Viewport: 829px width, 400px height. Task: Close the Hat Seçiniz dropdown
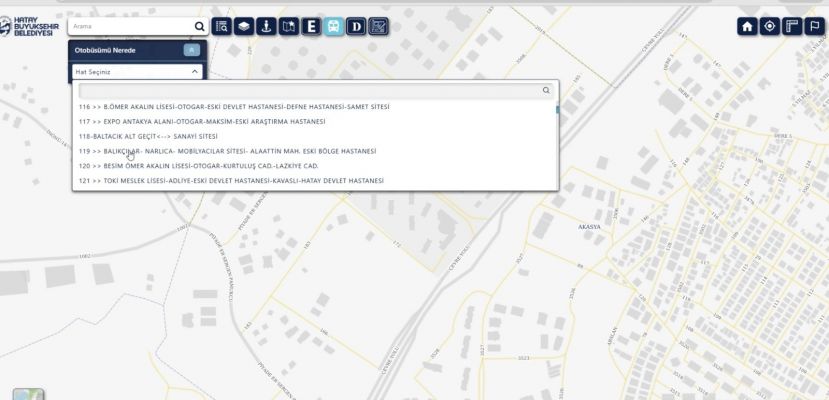[x=194, y=72]
